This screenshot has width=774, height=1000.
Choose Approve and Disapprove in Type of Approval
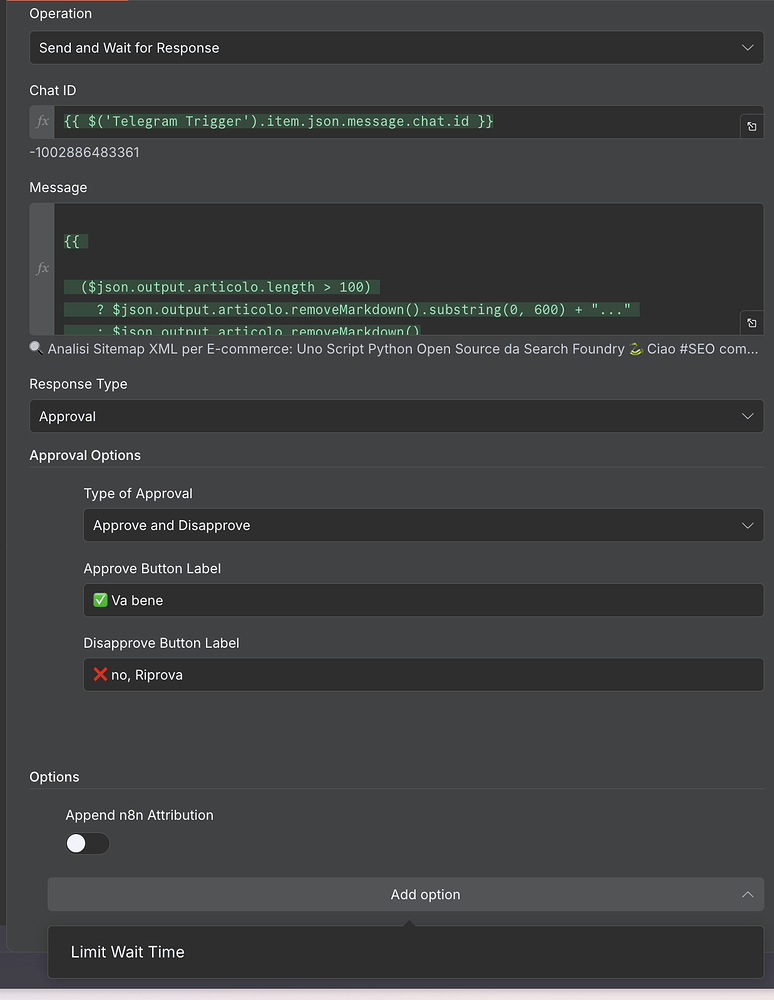422,524
